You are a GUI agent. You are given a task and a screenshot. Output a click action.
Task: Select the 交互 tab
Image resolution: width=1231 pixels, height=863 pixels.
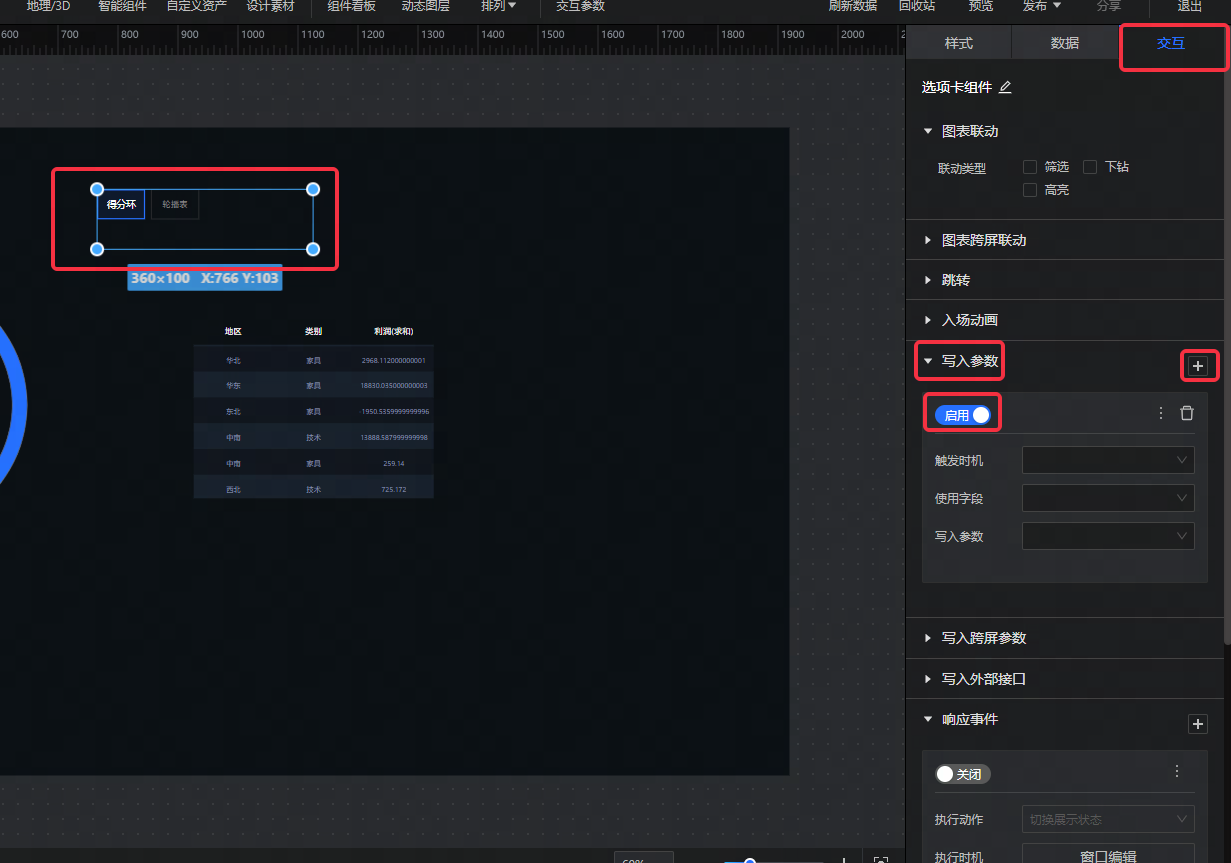(x=1171, y=43)
